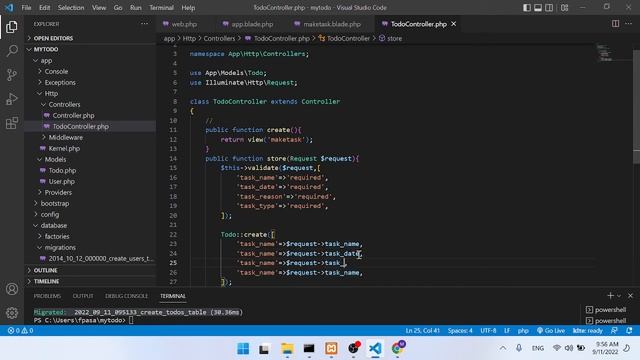Open the create_users migration file

click(90, 258)
